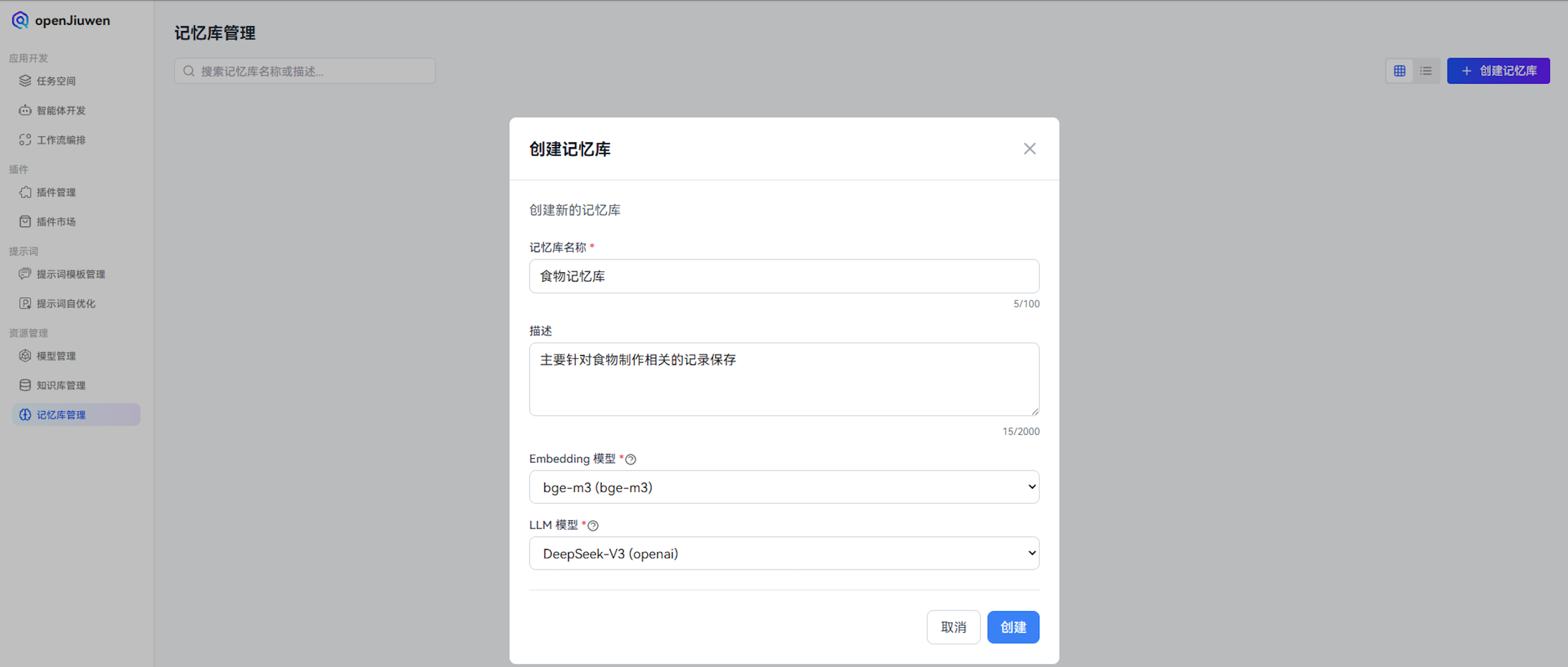Open the Embedding 模型 dropdown

784,487
